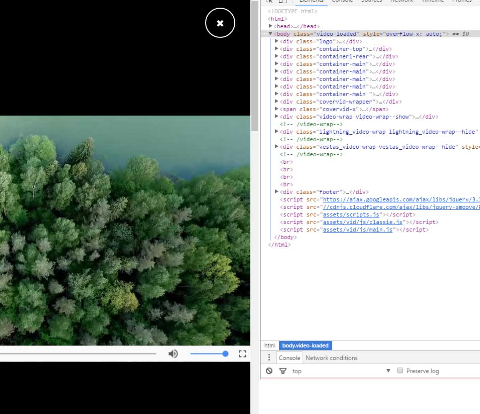Expand the head element node
This screenshot has width=480, height=414.
point(271,26)
